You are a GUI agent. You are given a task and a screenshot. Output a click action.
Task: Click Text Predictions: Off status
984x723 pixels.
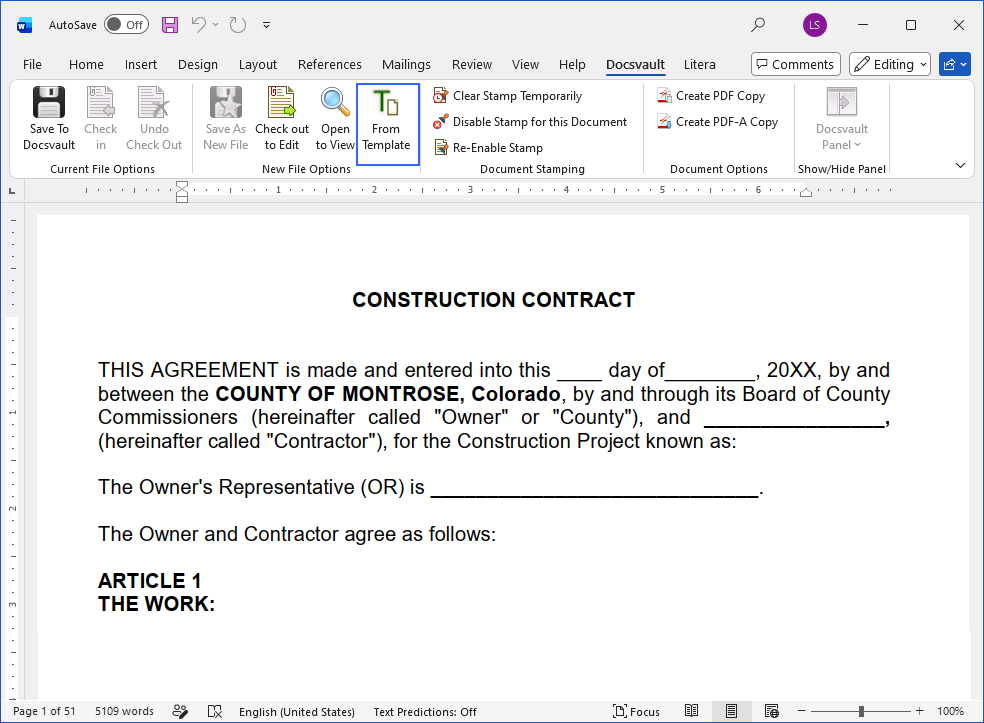pyautogui.click(x=425, y=712)
